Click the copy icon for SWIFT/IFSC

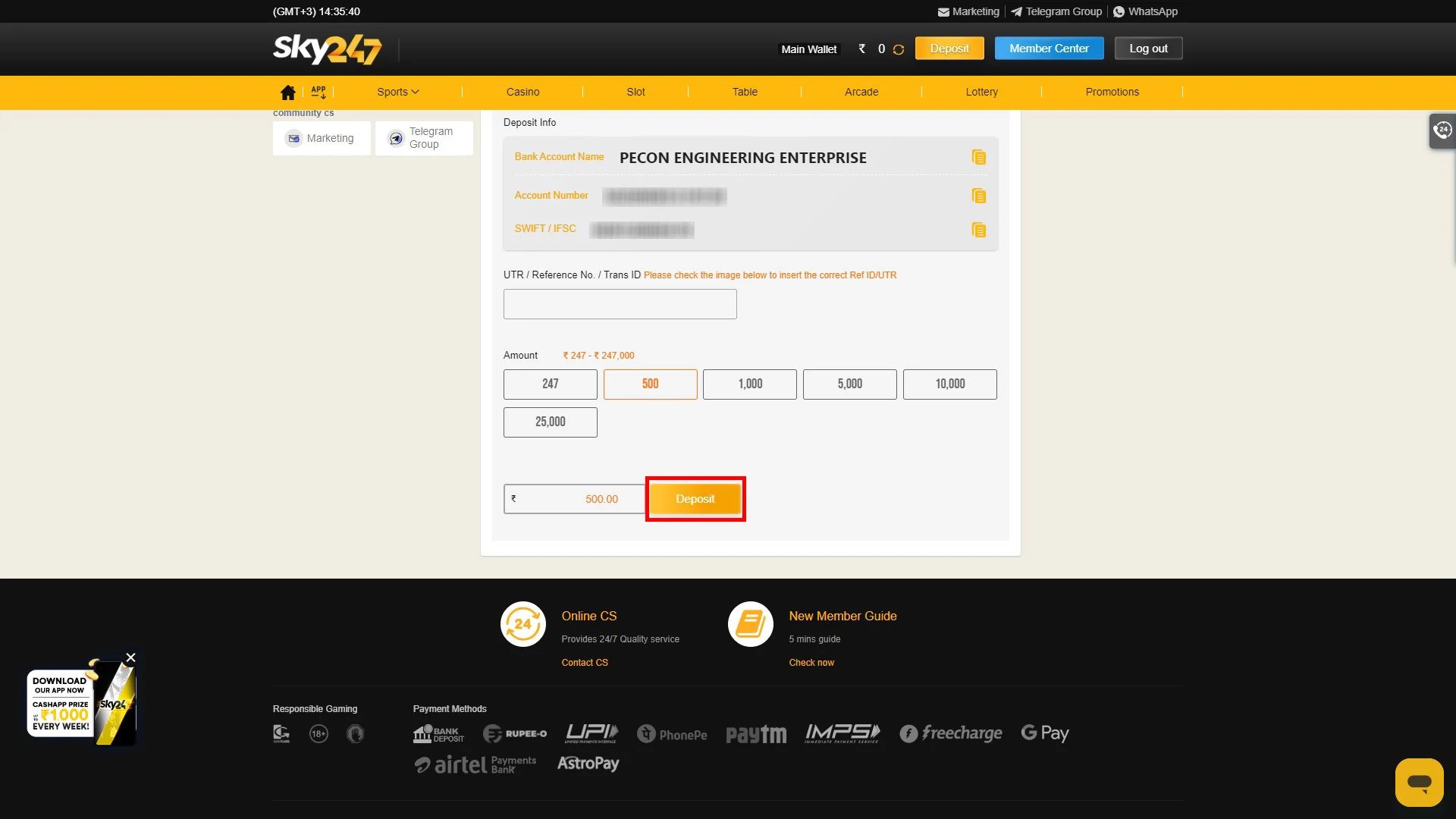[978, 229]
